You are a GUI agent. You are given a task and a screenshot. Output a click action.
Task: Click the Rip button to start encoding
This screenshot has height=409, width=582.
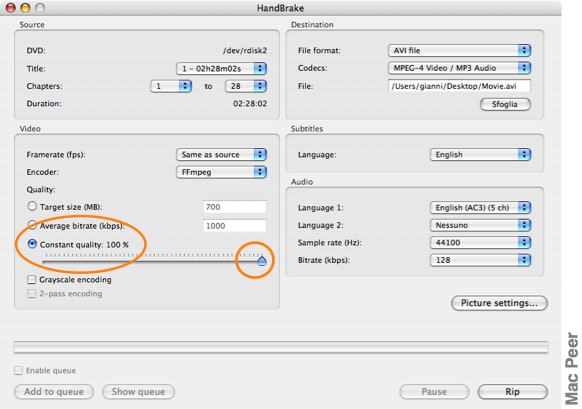513,392
